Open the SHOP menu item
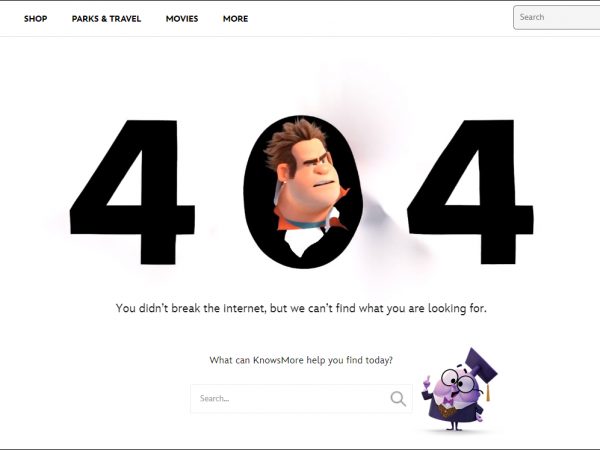 coord(36,19)
